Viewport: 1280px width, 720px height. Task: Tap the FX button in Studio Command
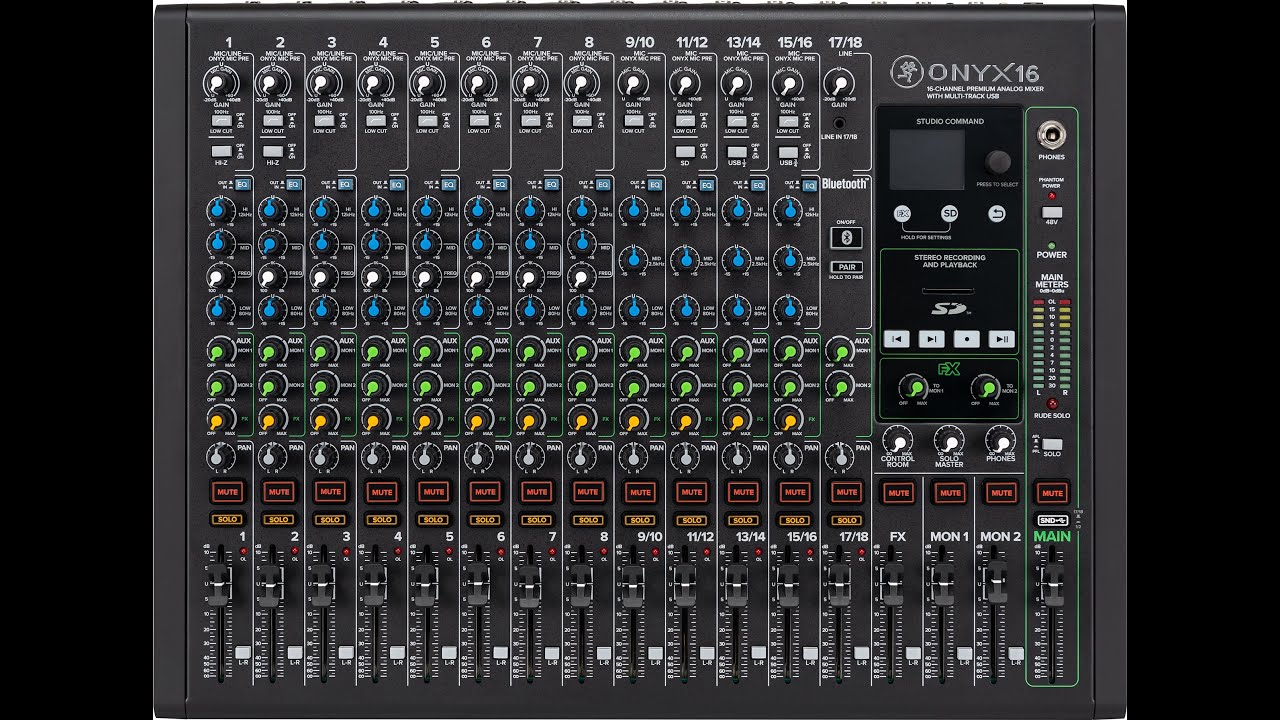click(901, 214)
